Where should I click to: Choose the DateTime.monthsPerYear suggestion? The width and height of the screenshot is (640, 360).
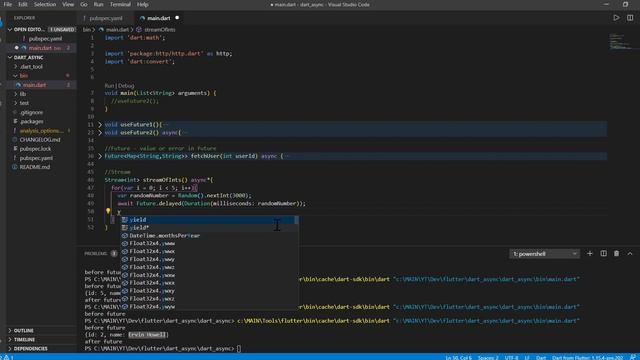[x=209, y=236]
